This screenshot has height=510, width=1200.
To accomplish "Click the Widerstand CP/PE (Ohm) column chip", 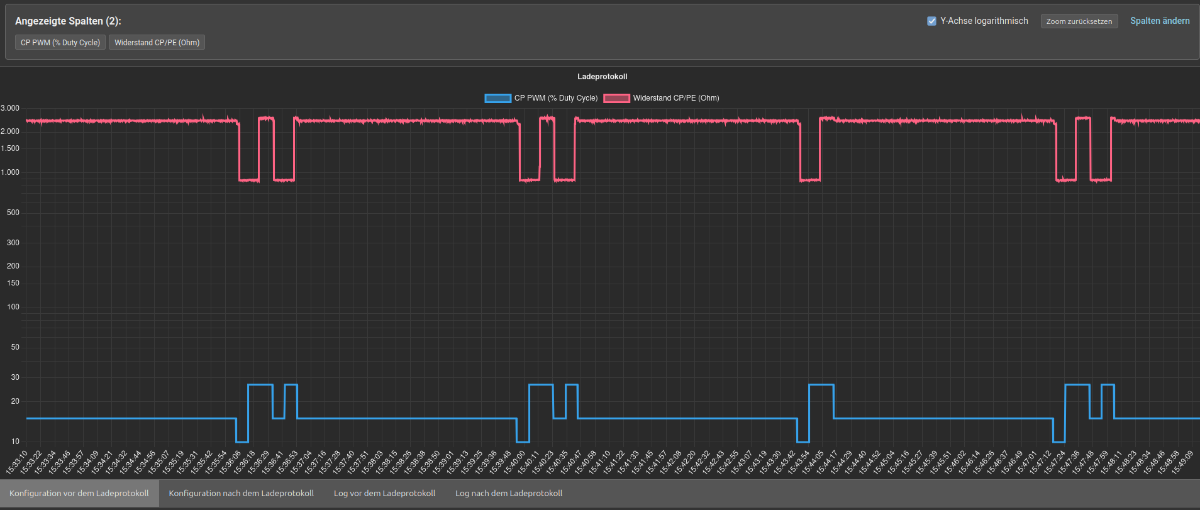I will pos(157,43).
